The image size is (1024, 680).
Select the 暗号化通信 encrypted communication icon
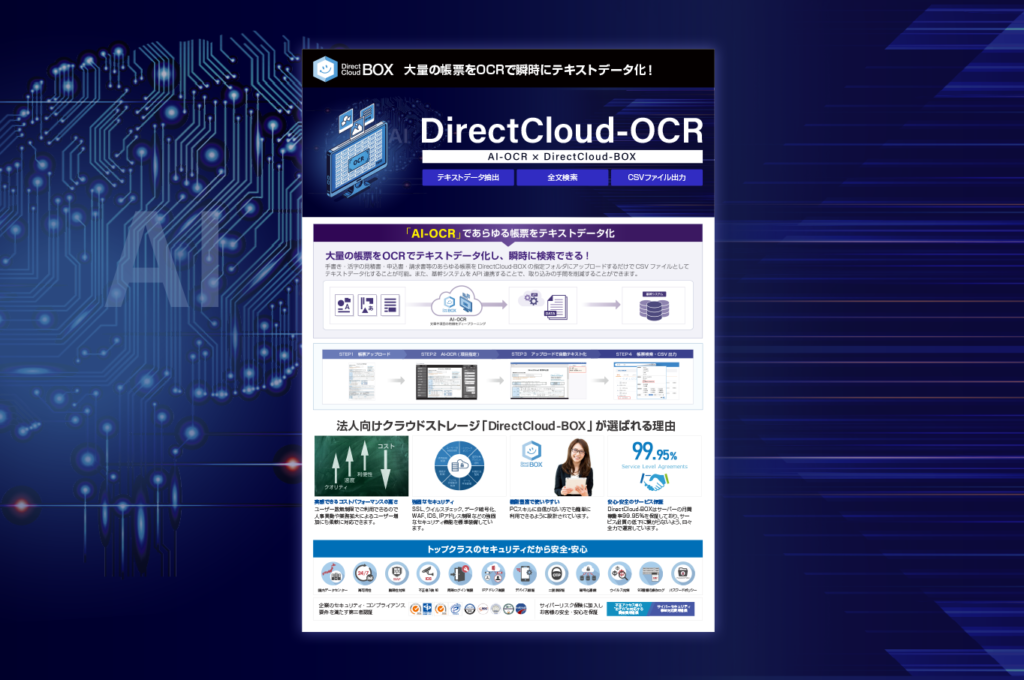[x=586, y=571]
